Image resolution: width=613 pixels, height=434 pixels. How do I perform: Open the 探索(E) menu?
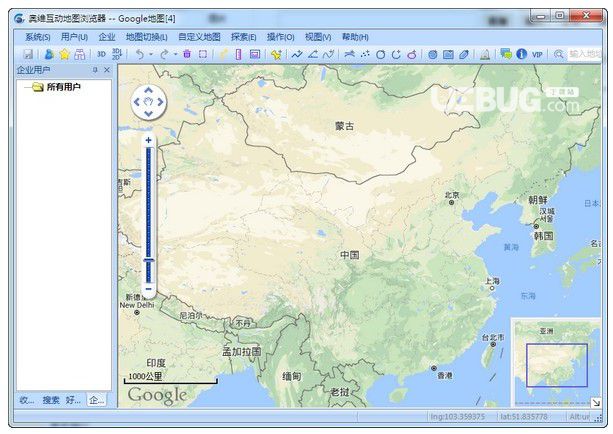[x=244, y=37]
